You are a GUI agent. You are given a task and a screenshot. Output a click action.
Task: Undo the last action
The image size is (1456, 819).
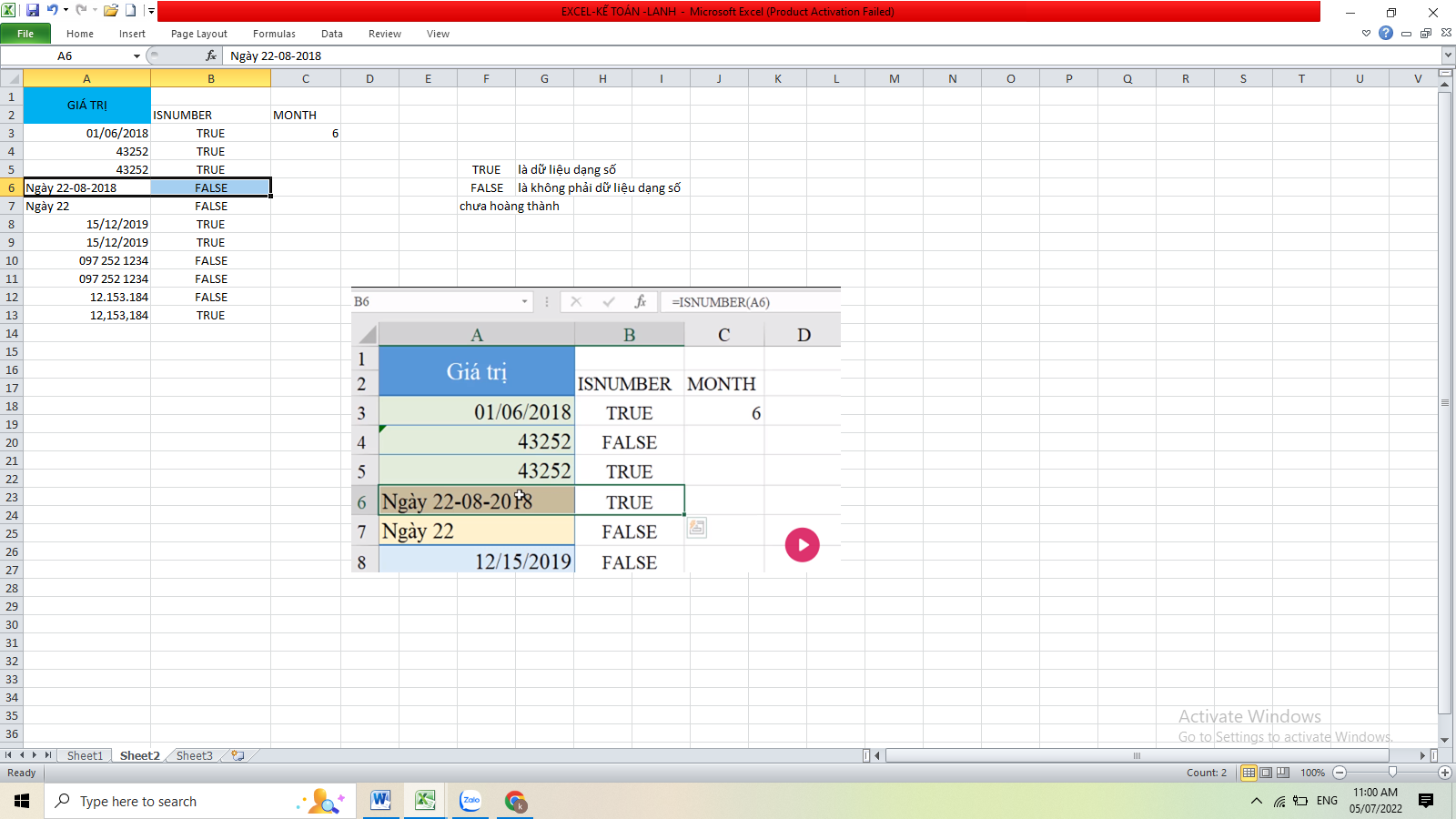[53, 11]
